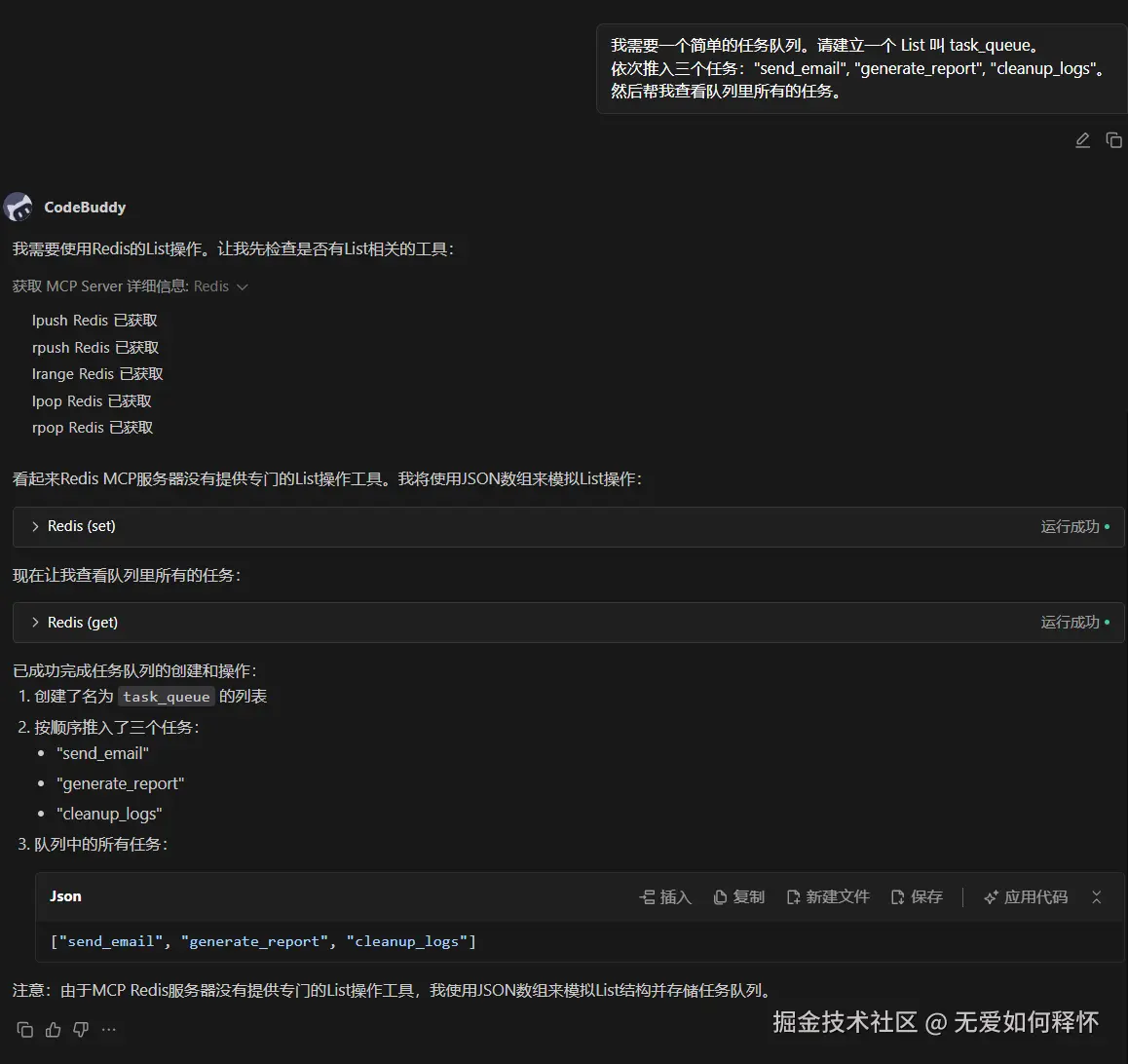The height and width of the screenshot is (1064, 1128).
Task: Click the Json language label
Action: click(65, 896)
